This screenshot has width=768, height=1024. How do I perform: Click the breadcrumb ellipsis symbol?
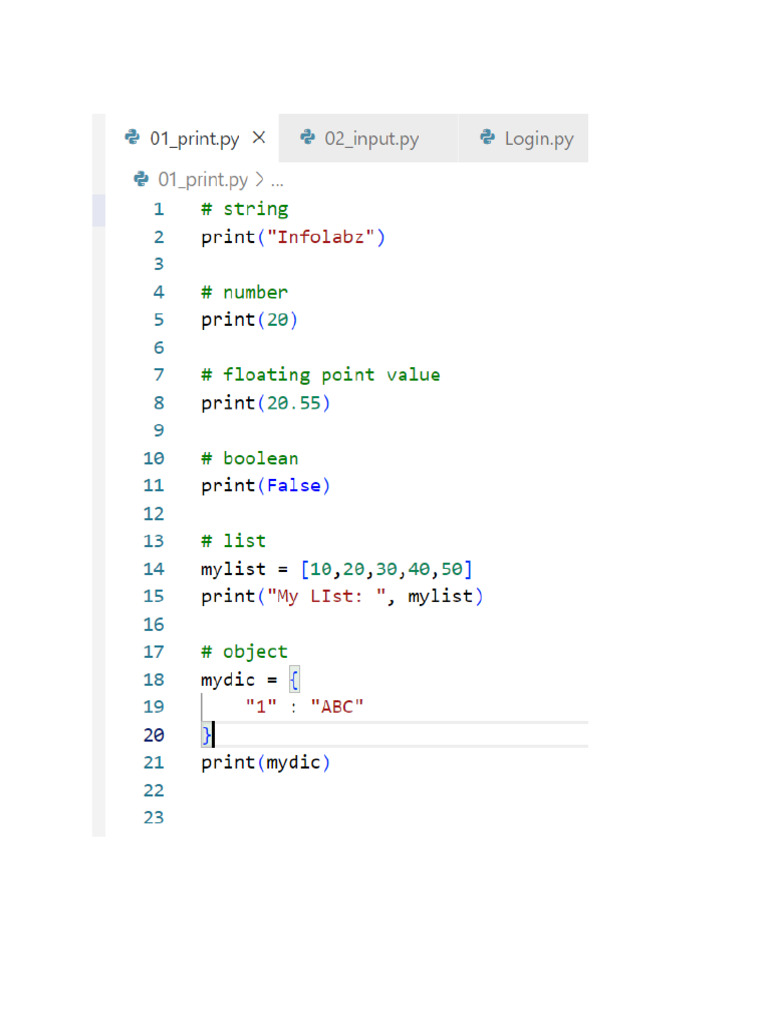point(278,184)
